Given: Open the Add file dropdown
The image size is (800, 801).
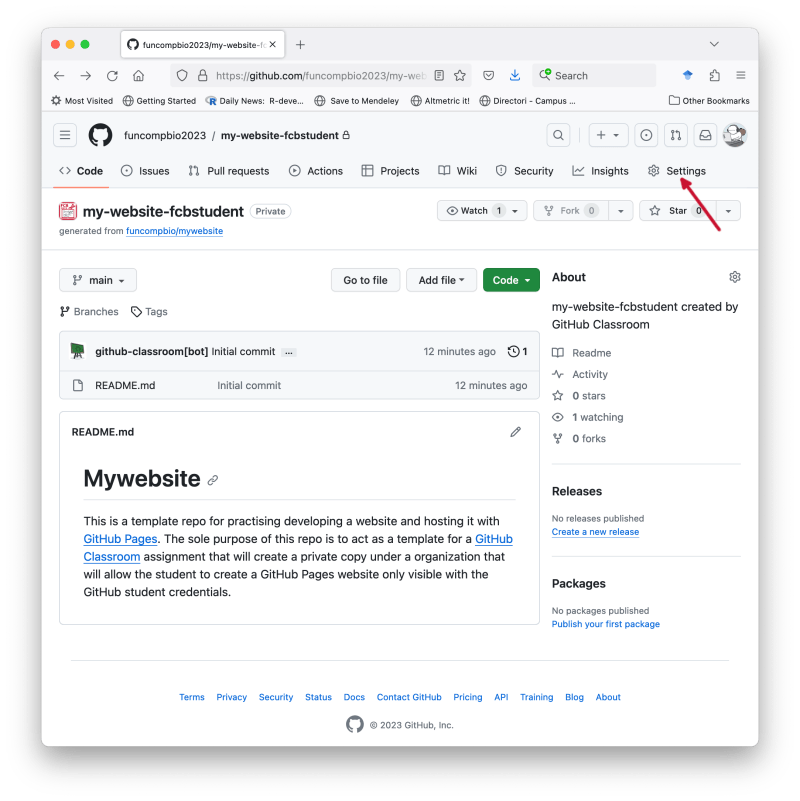Looking at the screenshot, I should pyautogui.click(x=441, y=280).
